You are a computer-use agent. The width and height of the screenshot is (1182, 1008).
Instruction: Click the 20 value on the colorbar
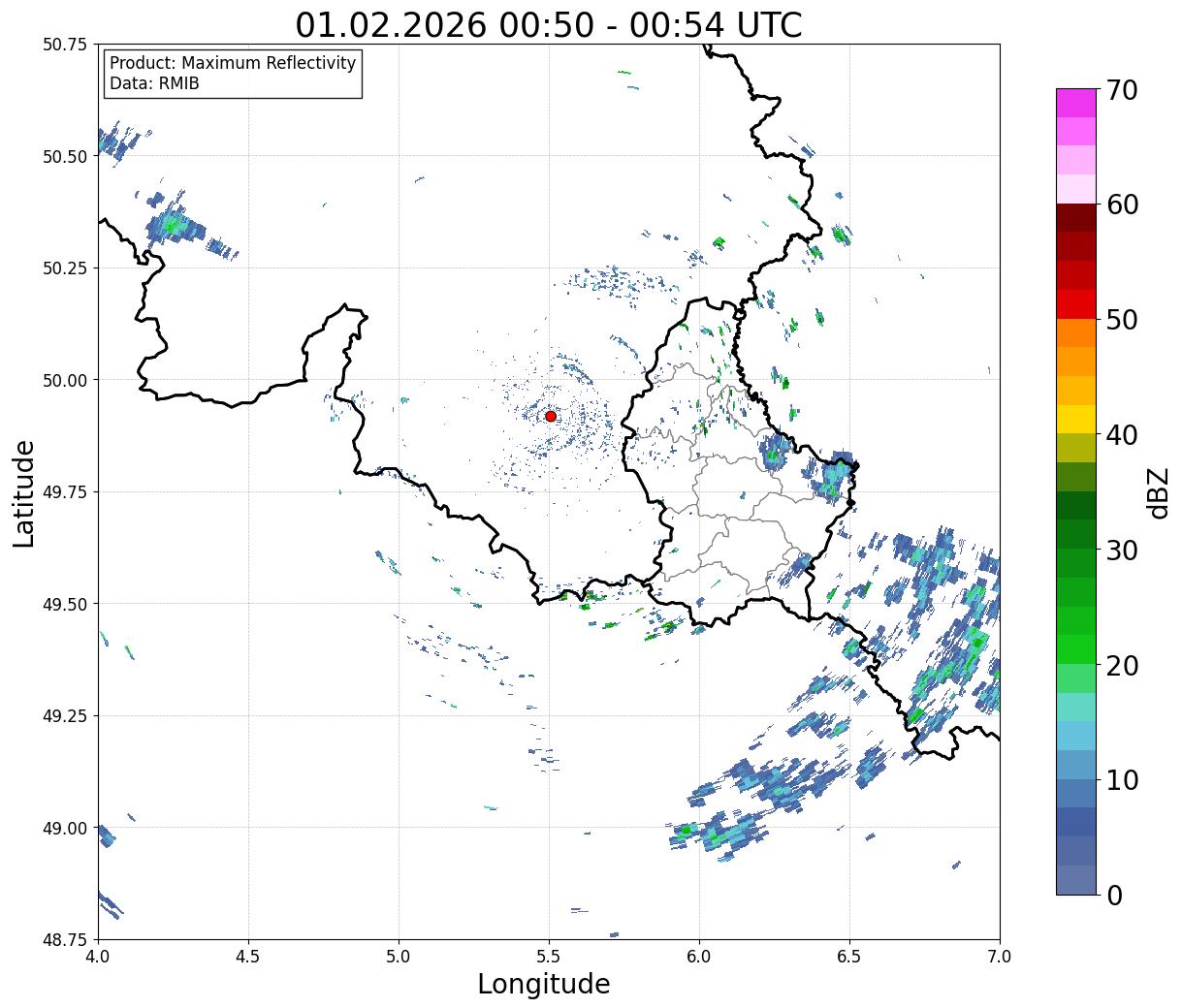click(1122, 665)
